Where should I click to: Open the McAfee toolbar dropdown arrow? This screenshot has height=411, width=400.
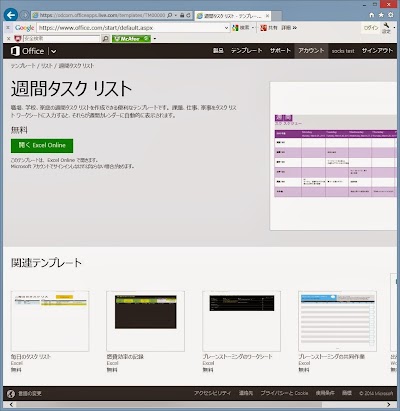pyautogui.click(x=155, y=39)
